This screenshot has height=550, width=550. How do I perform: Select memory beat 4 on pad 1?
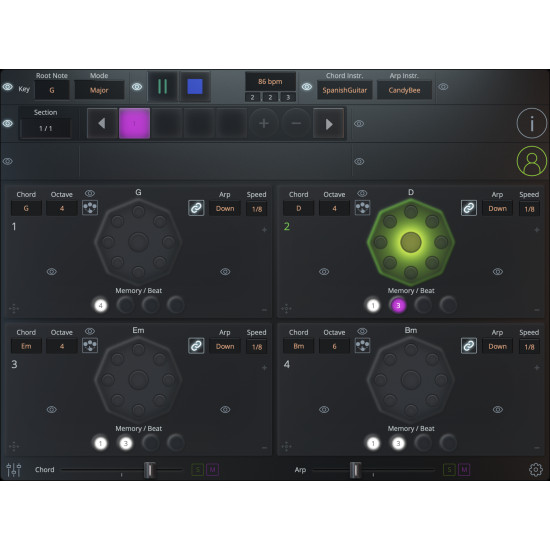point(101,305)
